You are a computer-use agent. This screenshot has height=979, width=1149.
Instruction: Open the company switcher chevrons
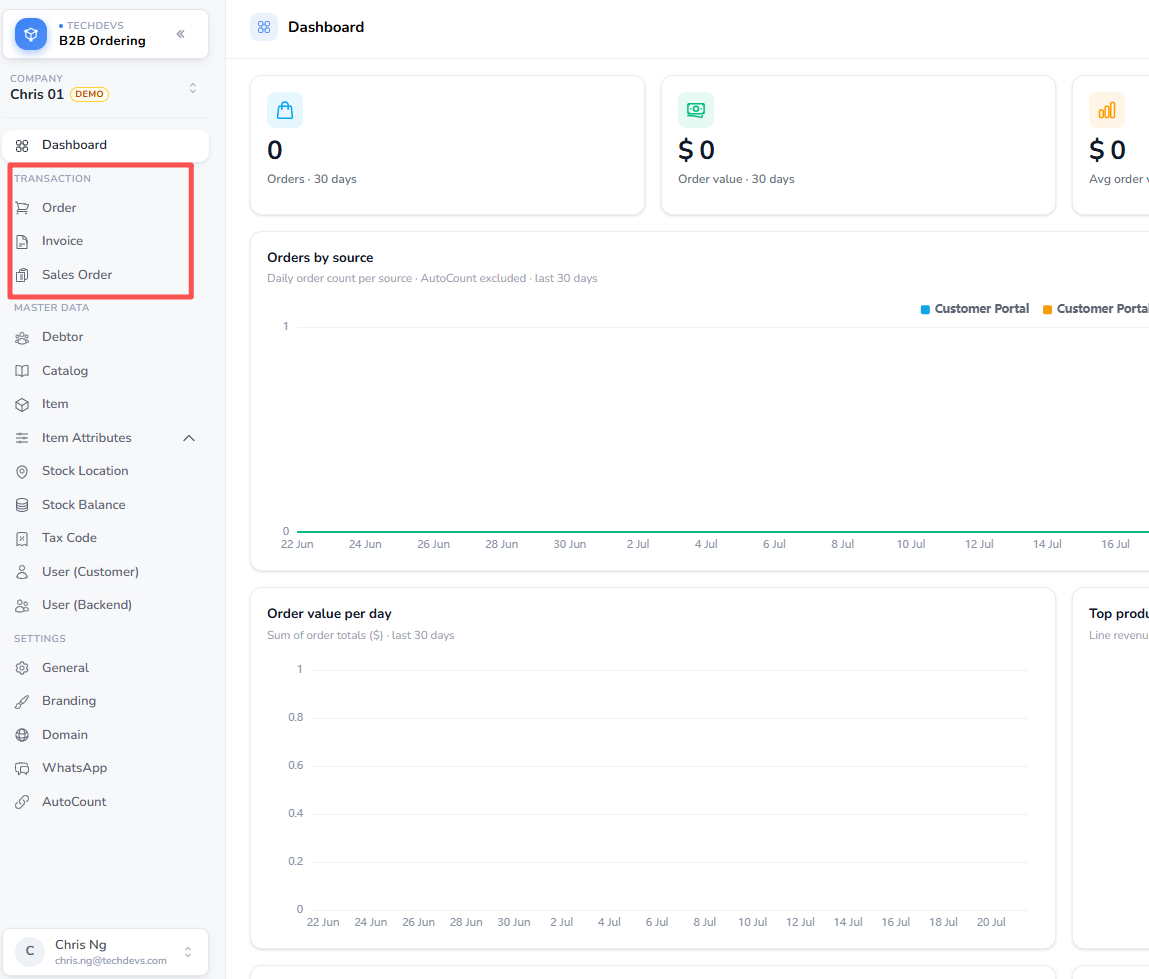193,88
